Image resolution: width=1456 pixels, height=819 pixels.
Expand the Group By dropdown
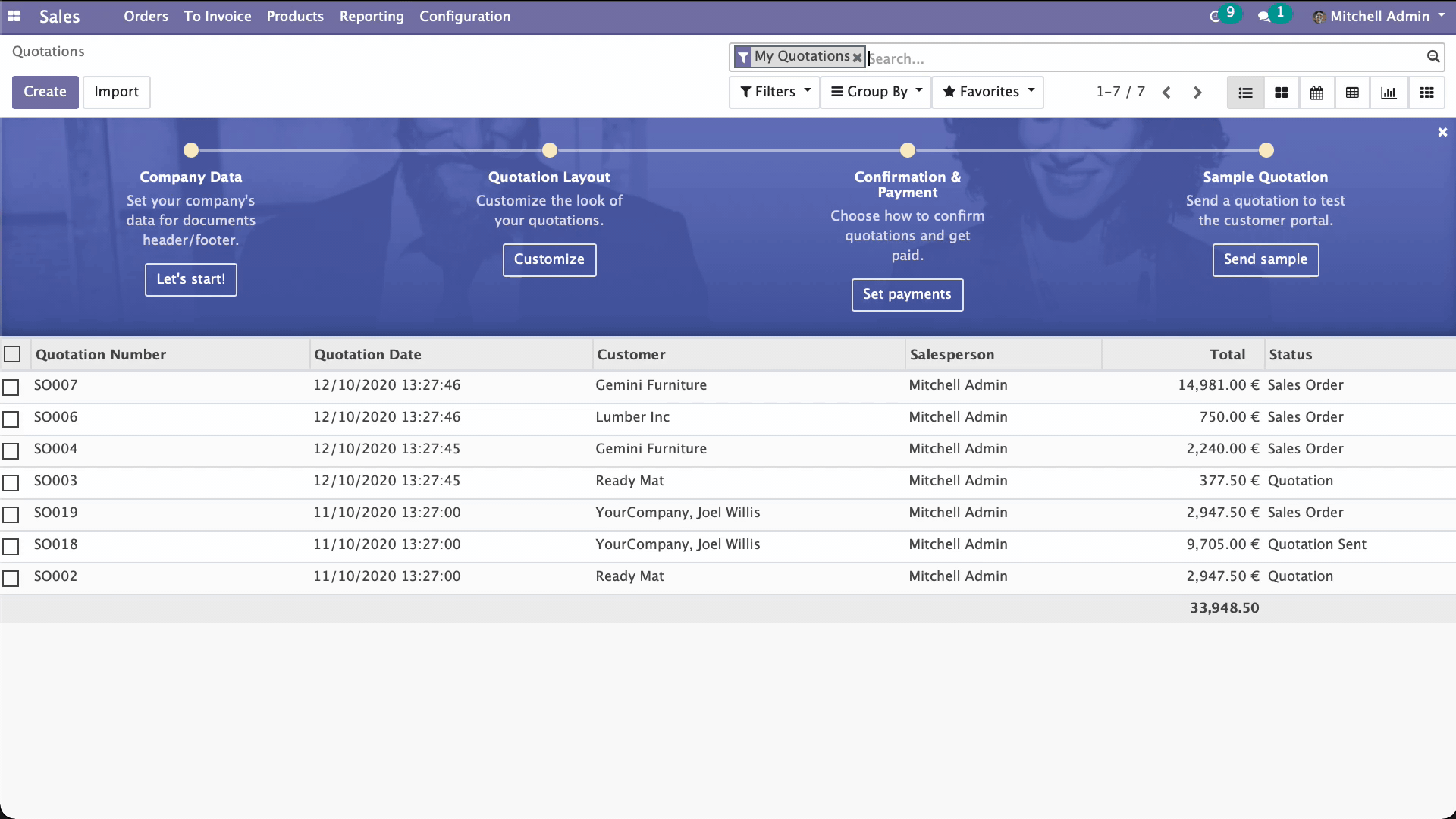click(x=876, y=92)
